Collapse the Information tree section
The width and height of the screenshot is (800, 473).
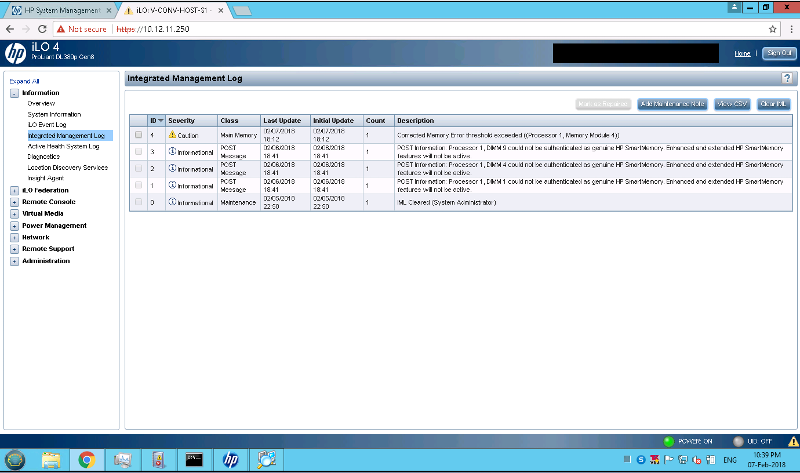coord(14,93)
